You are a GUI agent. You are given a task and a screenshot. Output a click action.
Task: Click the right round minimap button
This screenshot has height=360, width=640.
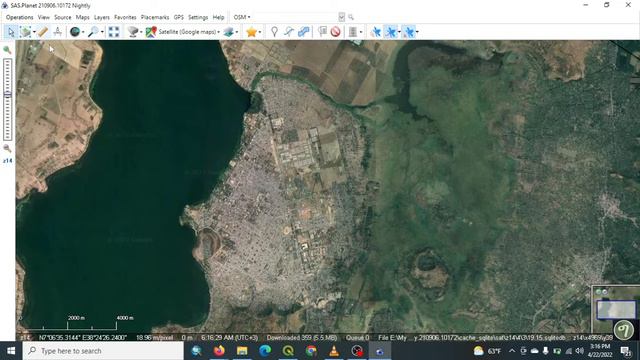pyautogui.click(x=604, y=292)
